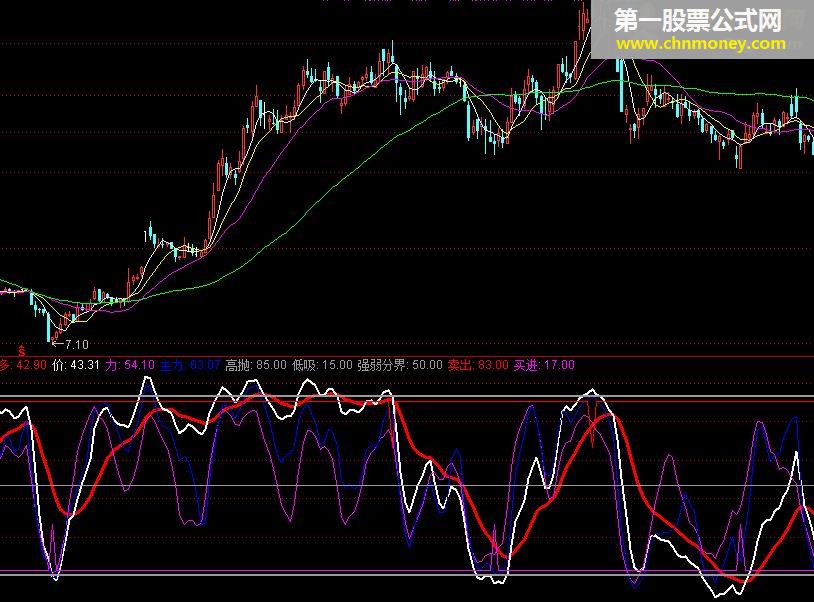This screenshot has height=602, width=814.
Task: Click the '卖出: 83.00' indicator label
Action: pos(478,365)
